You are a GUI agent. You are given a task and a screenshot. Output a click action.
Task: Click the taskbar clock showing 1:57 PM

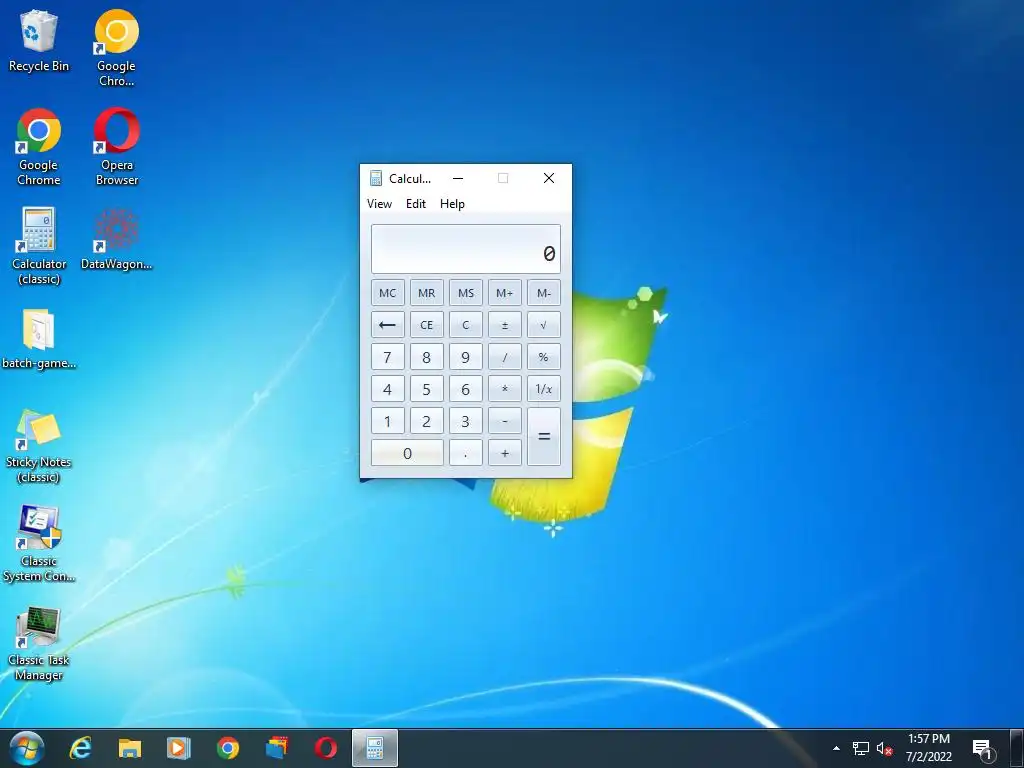(929, 748)
